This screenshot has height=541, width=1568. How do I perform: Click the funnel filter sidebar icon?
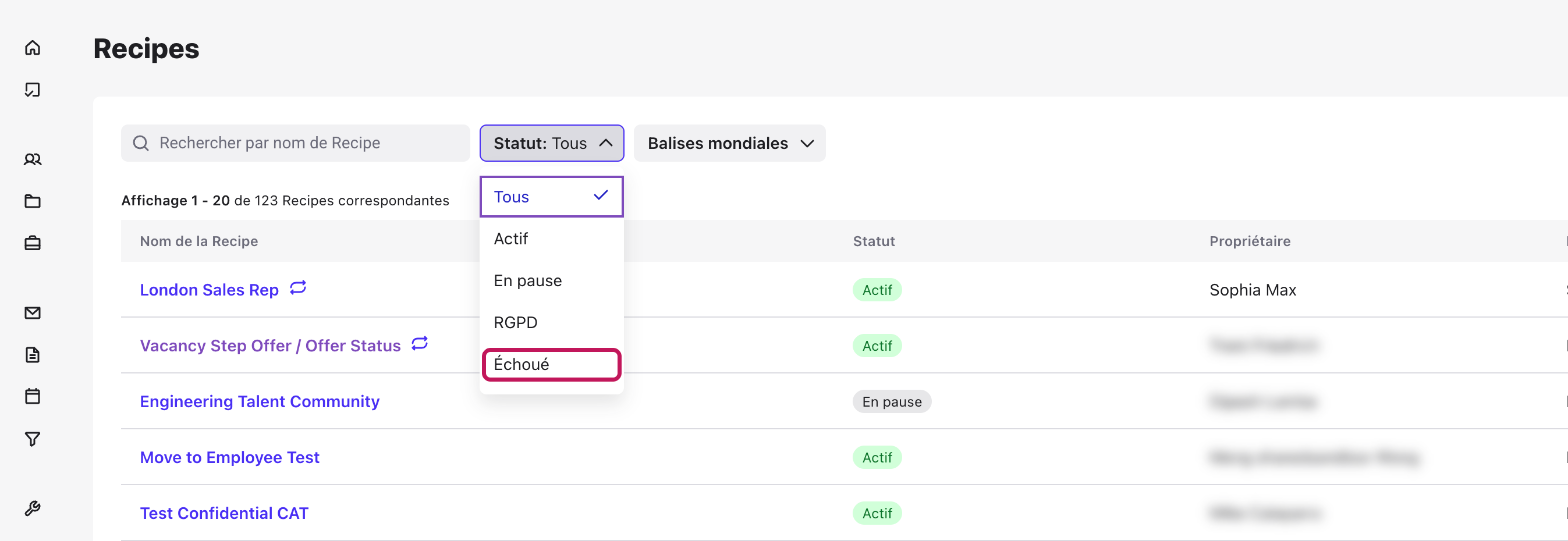point(33,439)
